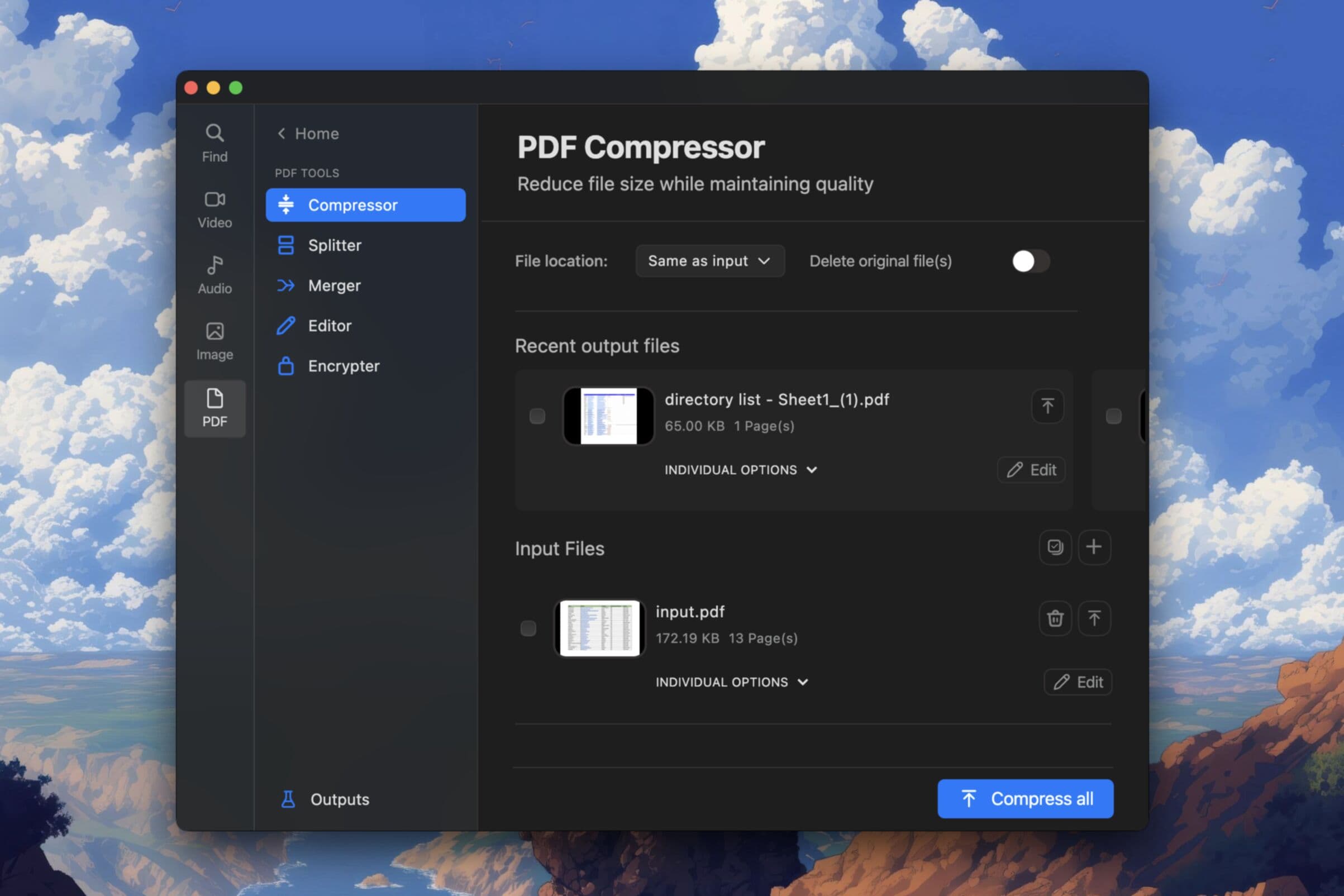Click the Editor pencil icon

(285, 326)
